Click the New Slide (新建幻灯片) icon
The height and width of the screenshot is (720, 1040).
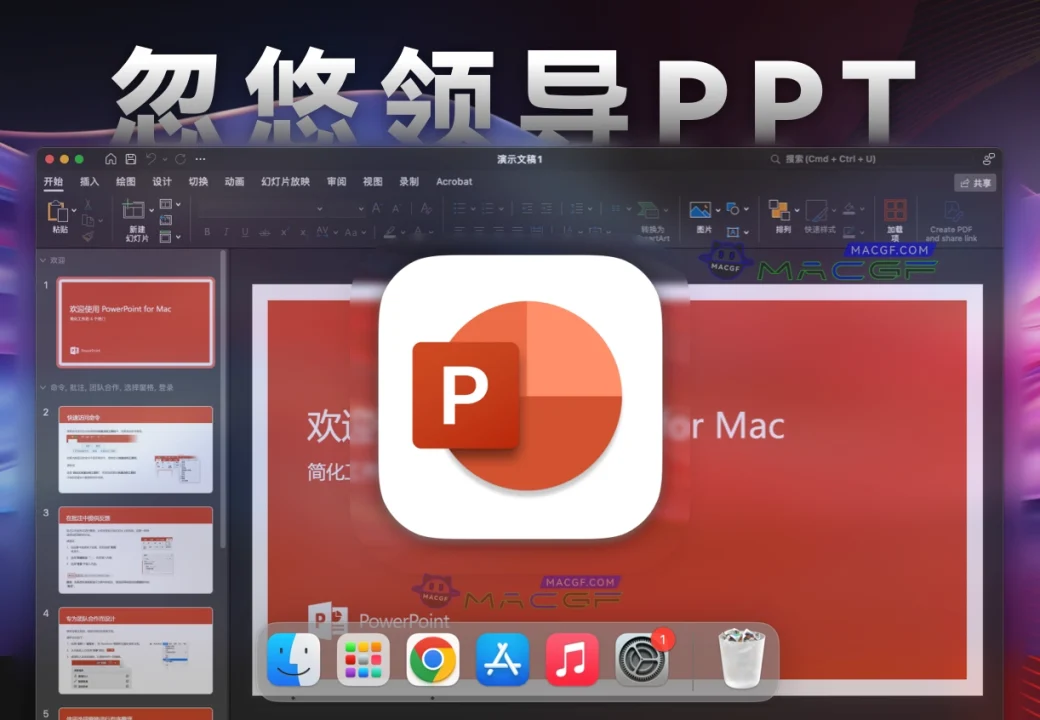coord(133,211)
